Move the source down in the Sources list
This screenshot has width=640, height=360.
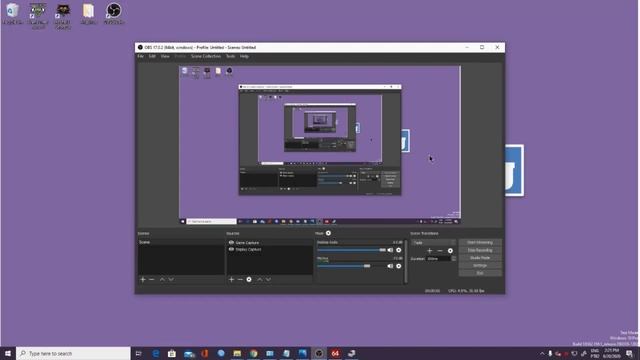pyautogui.click(x=268, y=280)
